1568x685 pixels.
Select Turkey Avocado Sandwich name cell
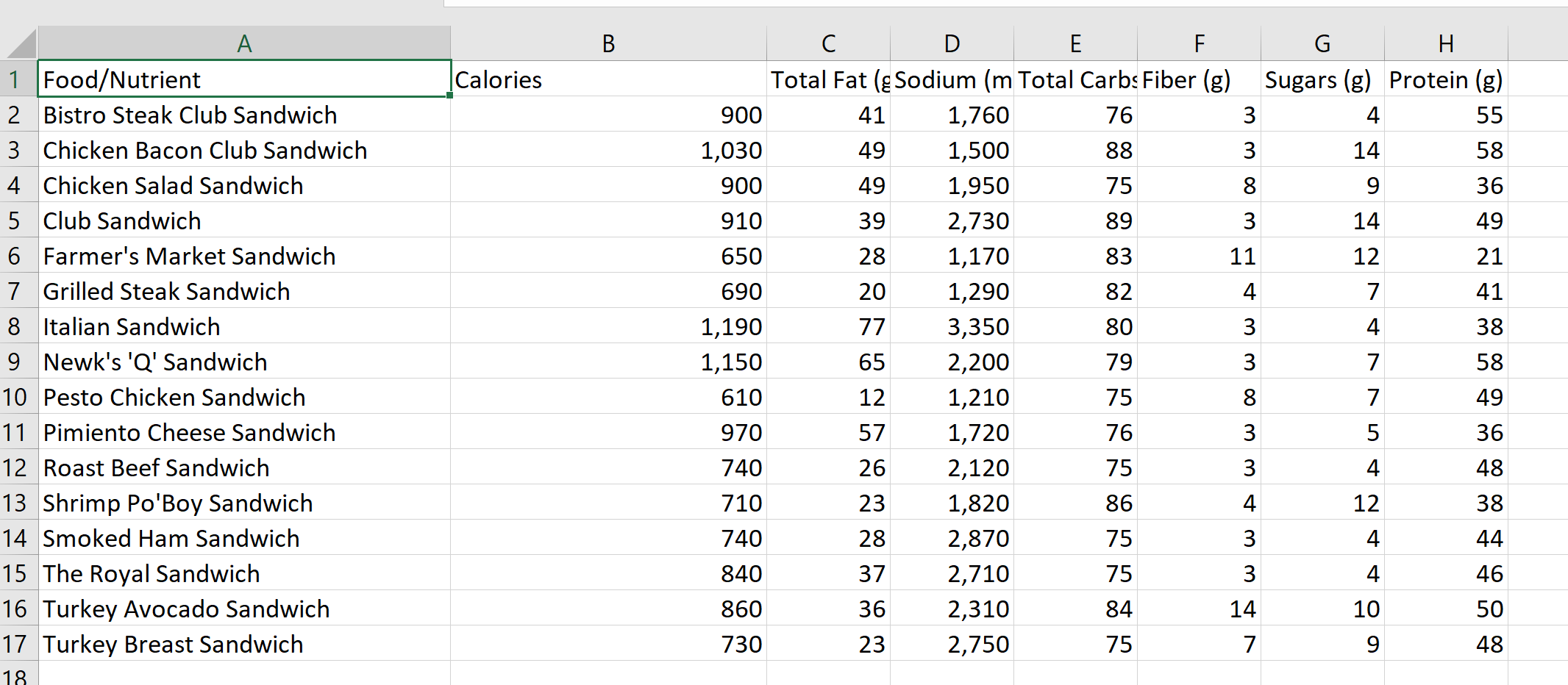click(243, 609)
